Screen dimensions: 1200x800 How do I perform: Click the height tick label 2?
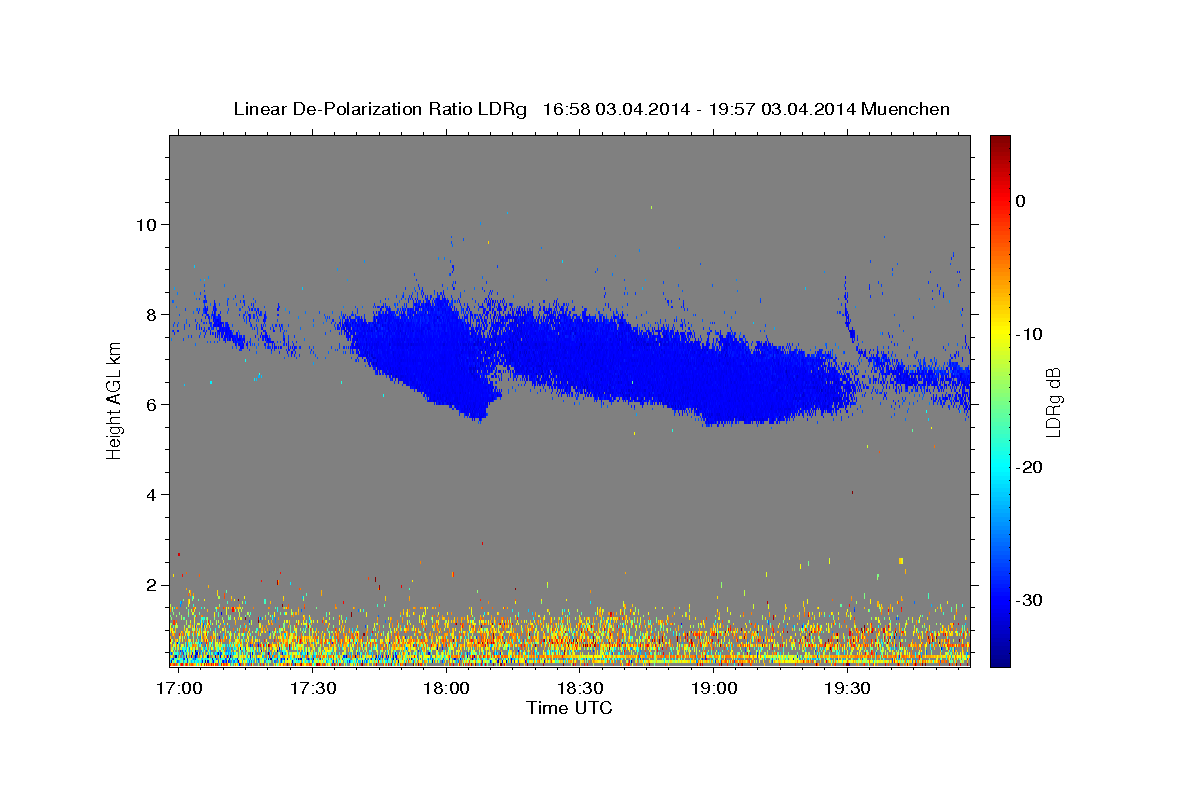click(x=151, y=584)
